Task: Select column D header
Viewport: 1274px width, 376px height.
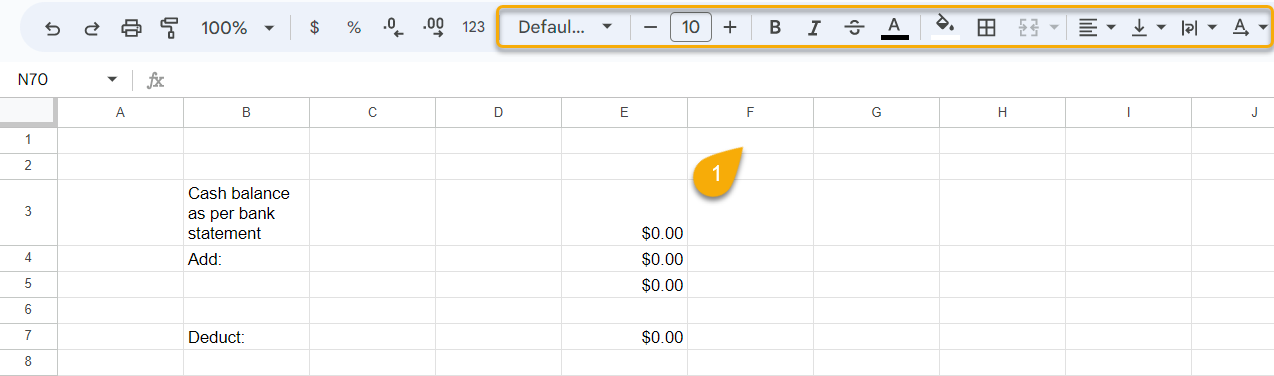Action: point(499,113)
